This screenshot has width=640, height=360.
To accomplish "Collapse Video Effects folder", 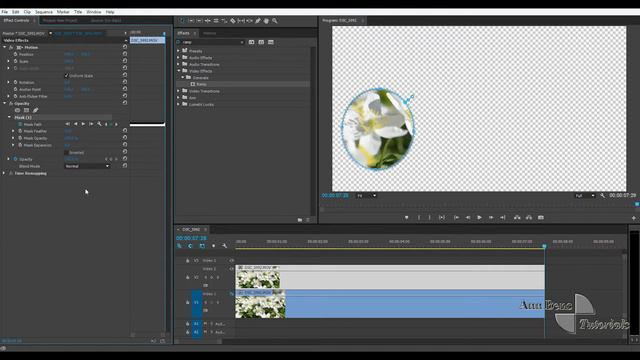I will (178, 71).
